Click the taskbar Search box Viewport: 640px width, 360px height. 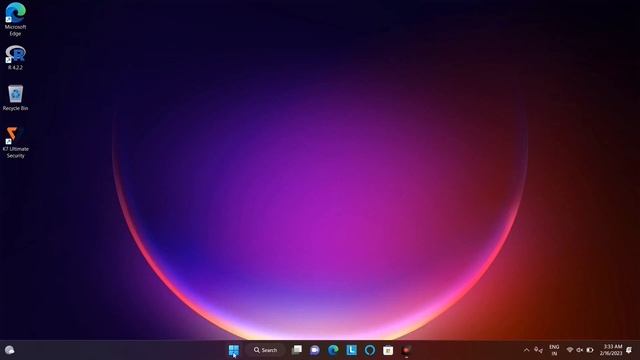point(265,350)
